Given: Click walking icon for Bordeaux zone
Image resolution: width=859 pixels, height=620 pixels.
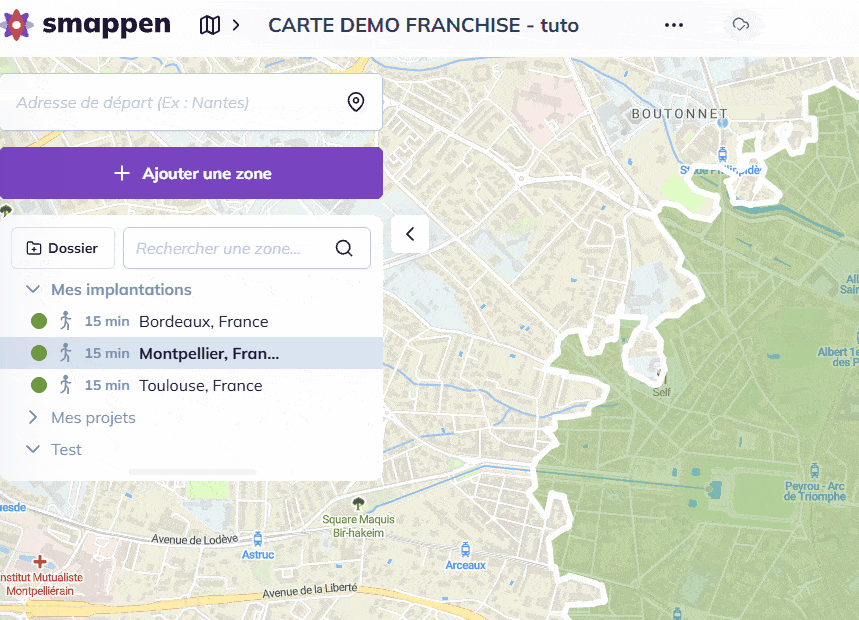Looking at the screenshot, I should 66,321.
